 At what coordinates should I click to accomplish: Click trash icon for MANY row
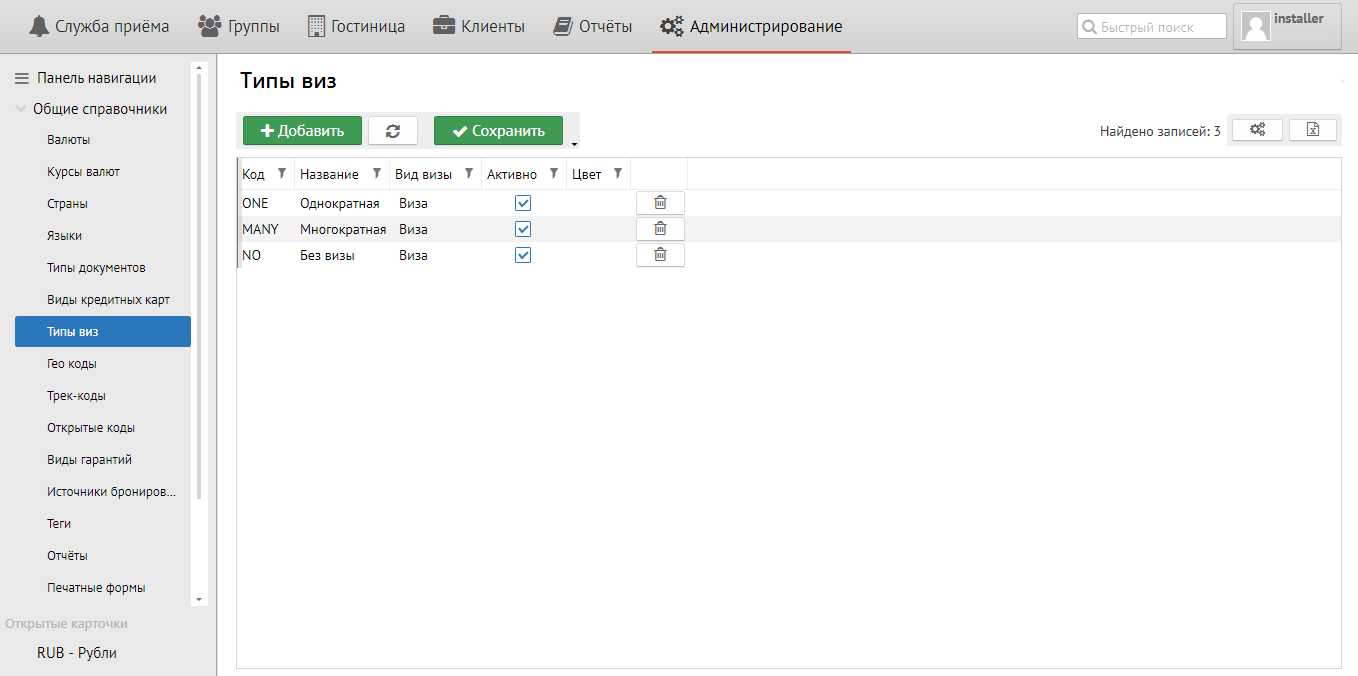point(660,229)
